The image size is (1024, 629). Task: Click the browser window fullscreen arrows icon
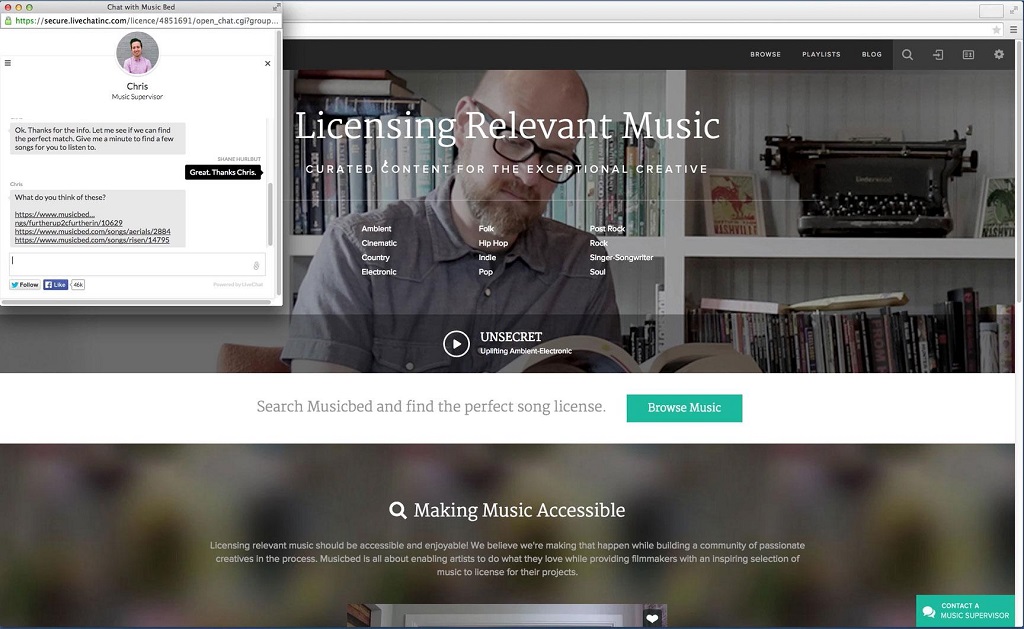pos(1016,9)
